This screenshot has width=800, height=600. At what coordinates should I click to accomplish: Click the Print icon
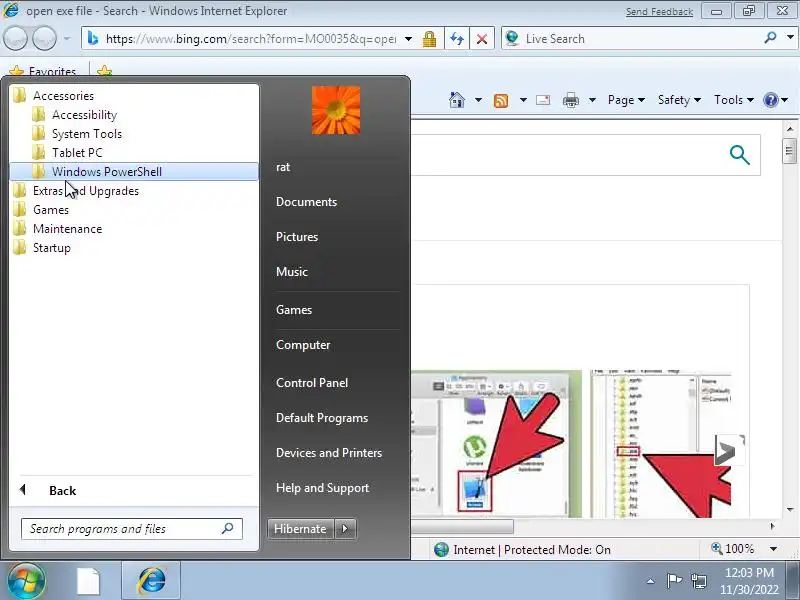coord(570,100)
